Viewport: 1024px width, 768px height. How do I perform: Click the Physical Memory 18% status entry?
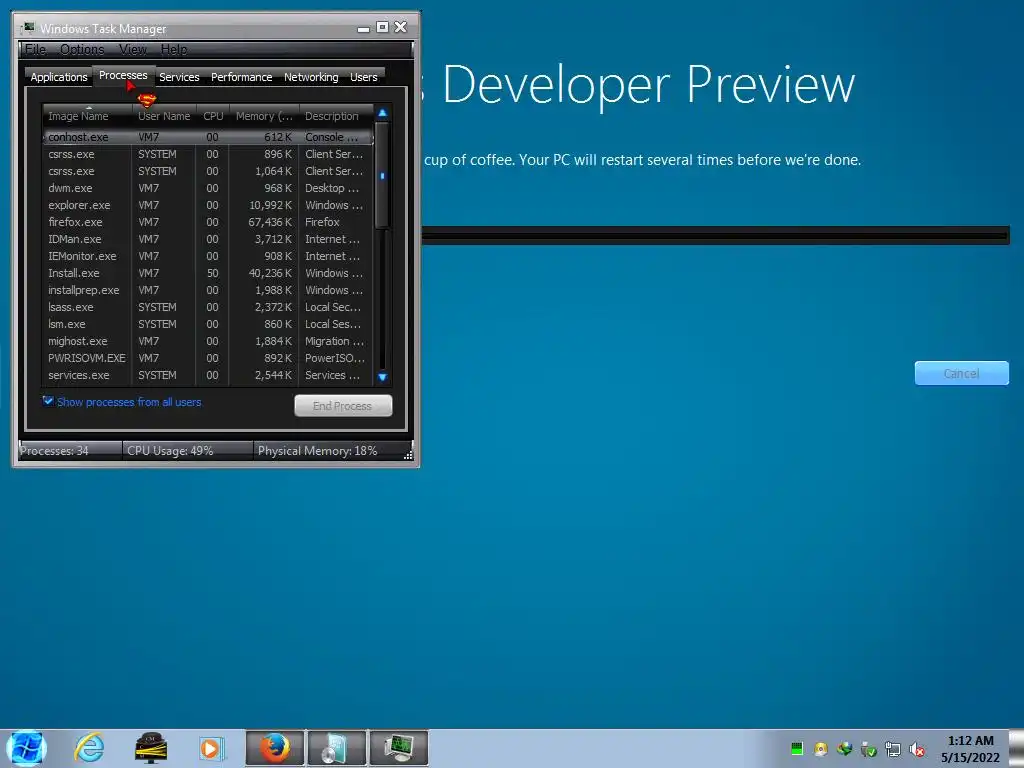328,451
